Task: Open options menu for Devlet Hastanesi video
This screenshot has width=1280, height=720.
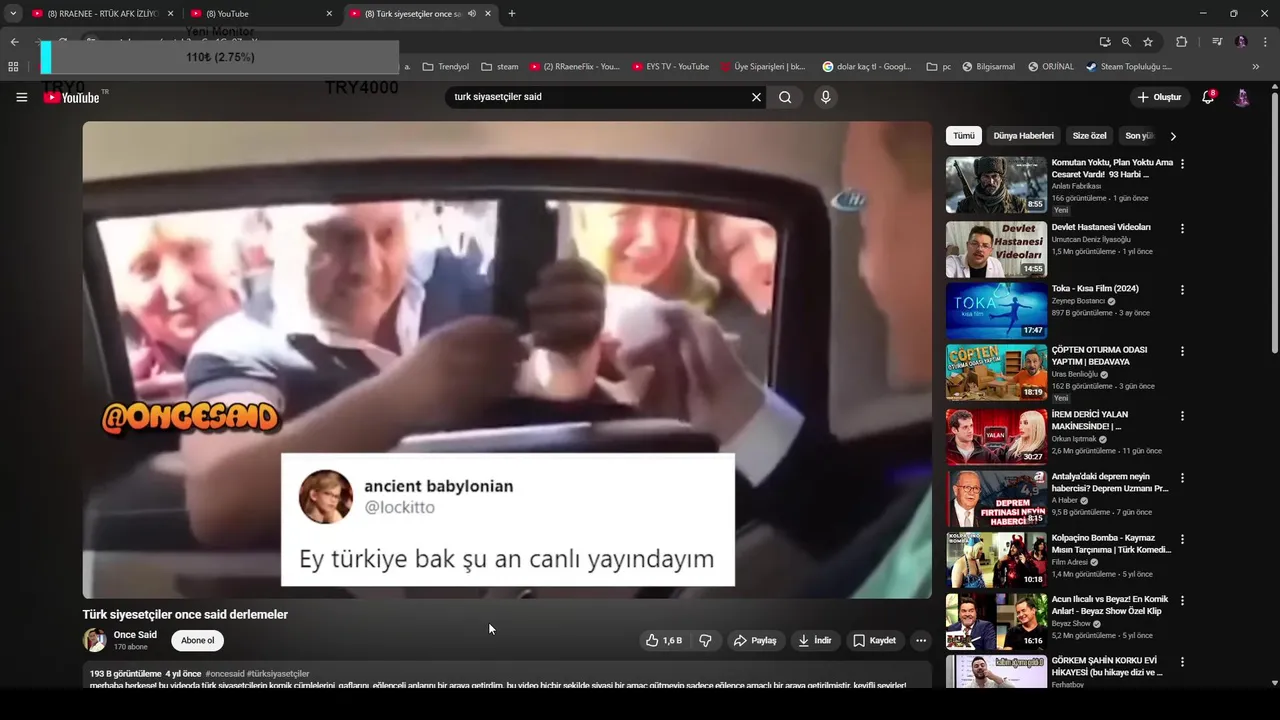Action: click(x=1182, y=228)
